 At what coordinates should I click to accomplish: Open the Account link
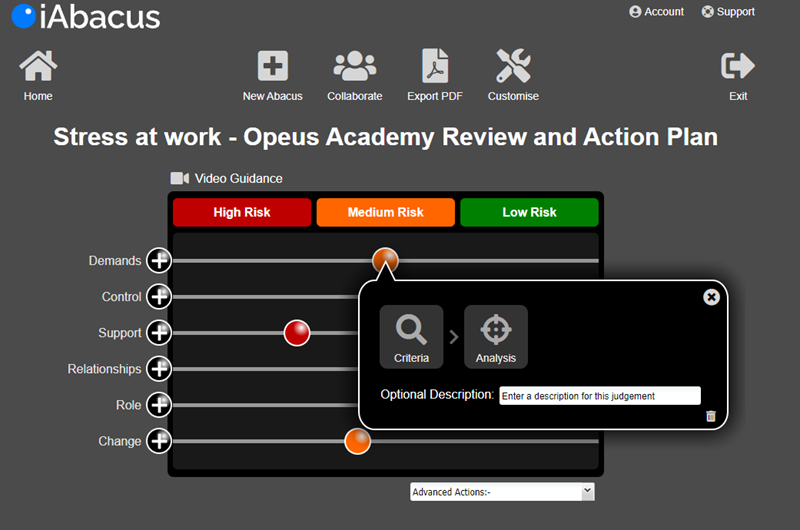pyautogui.click(x=656, y=12)
